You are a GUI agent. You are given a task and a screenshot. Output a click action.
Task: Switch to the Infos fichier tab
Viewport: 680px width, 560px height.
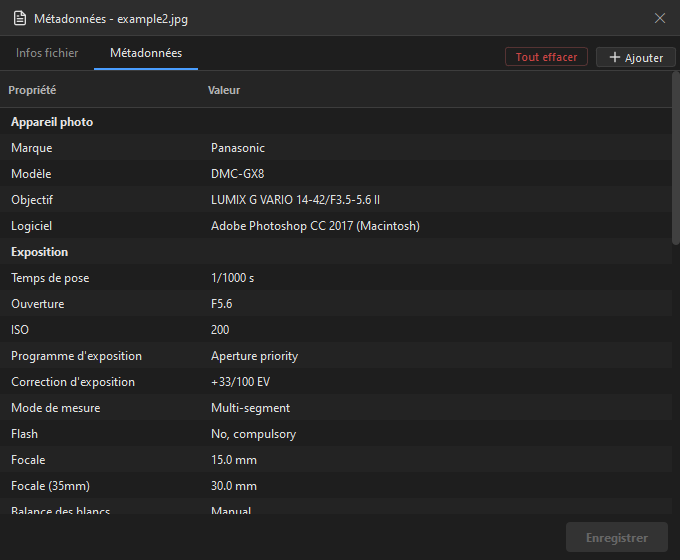click(x=47, y=53)
